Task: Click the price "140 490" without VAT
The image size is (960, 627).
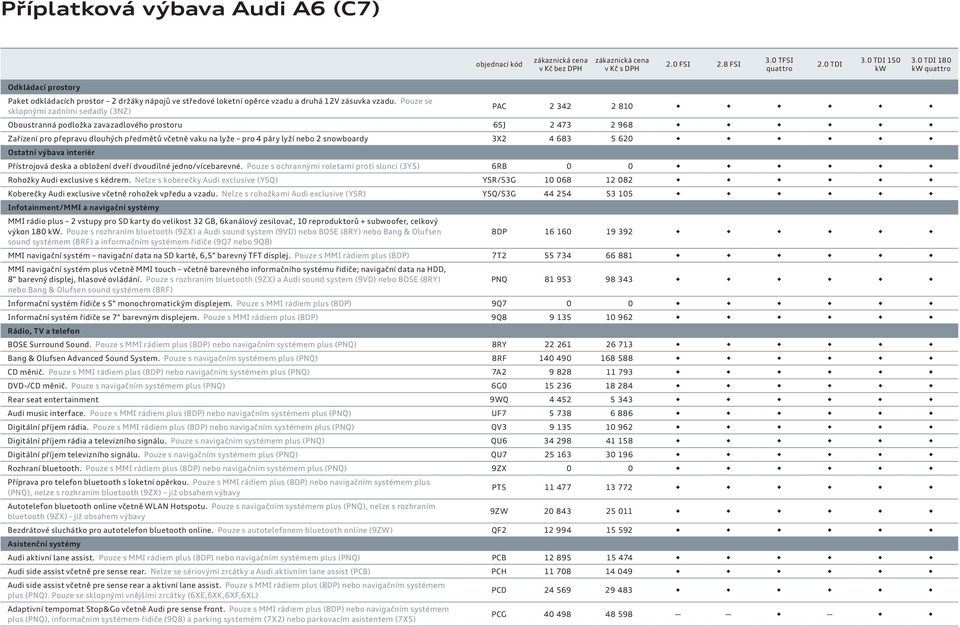Action: (555, 358)
